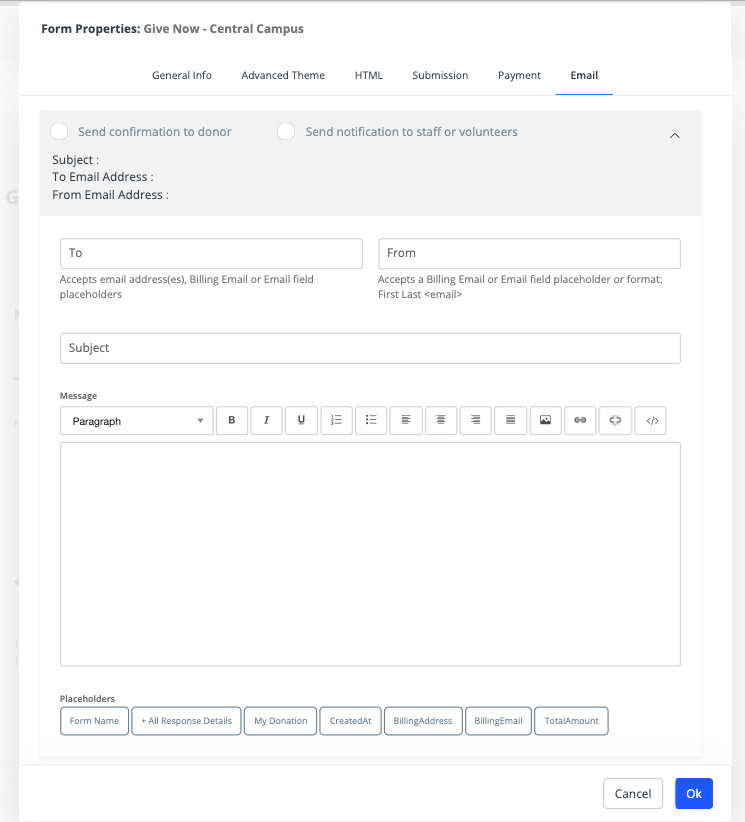Open the Submission tab
This screenshot has width=745, height=822.
click(440, 75)
